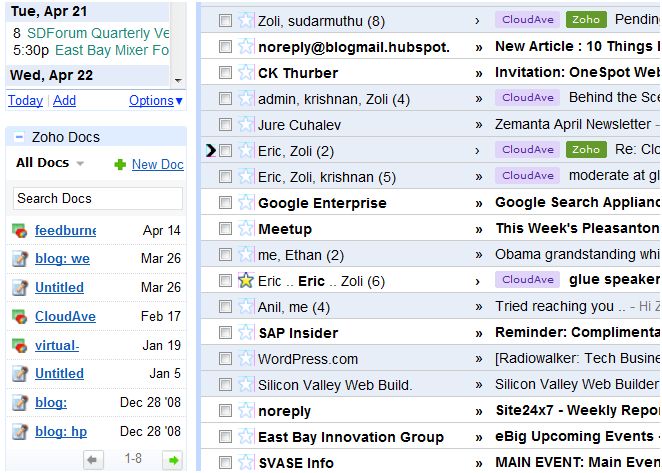Viewport: 662px width, 473px height.
Task: Select the Google Enterprise email checkbox
Action: tap(225, 203)
